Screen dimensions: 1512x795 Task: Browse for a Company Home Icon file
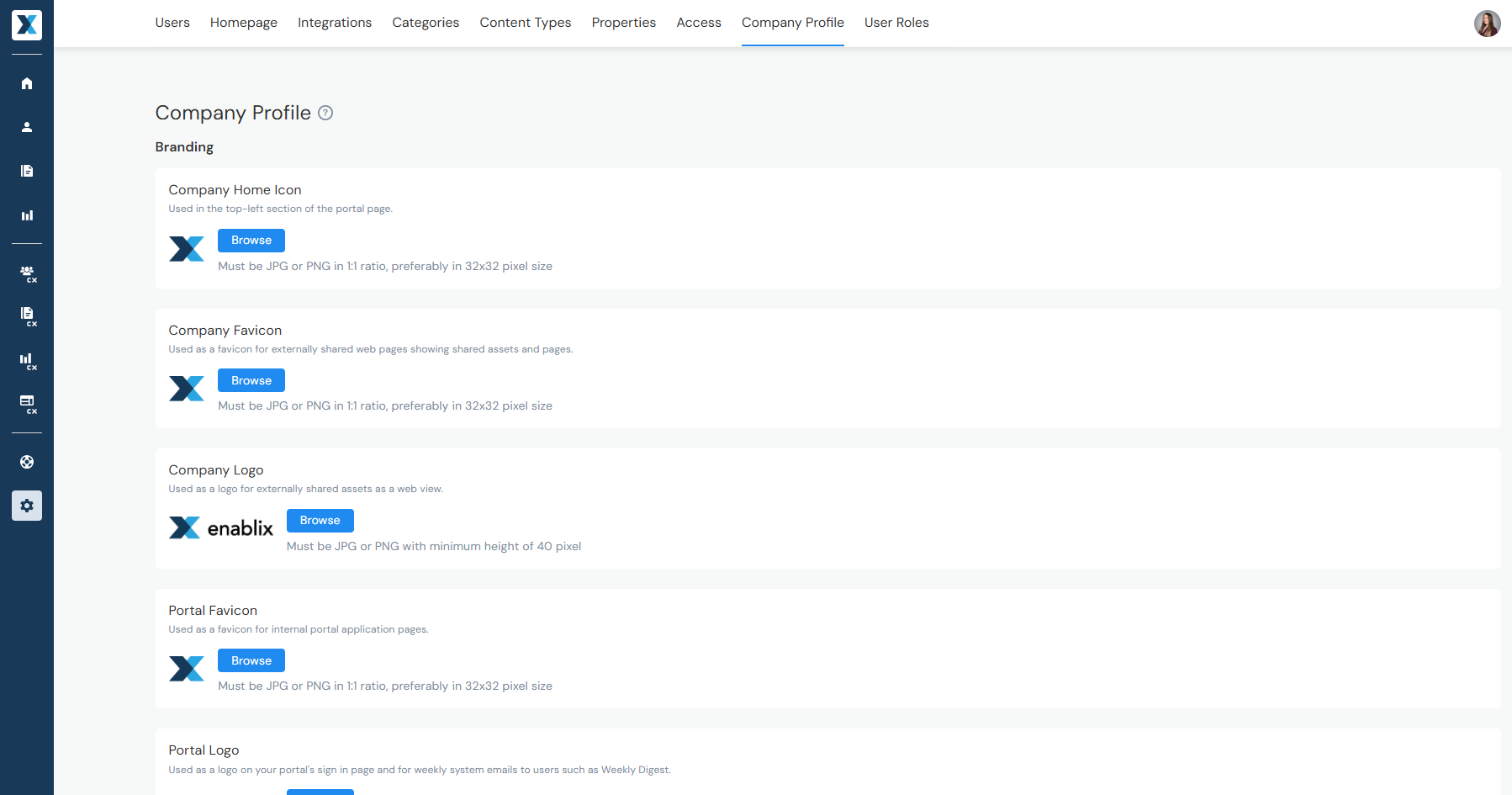click(x=251, y=241)
